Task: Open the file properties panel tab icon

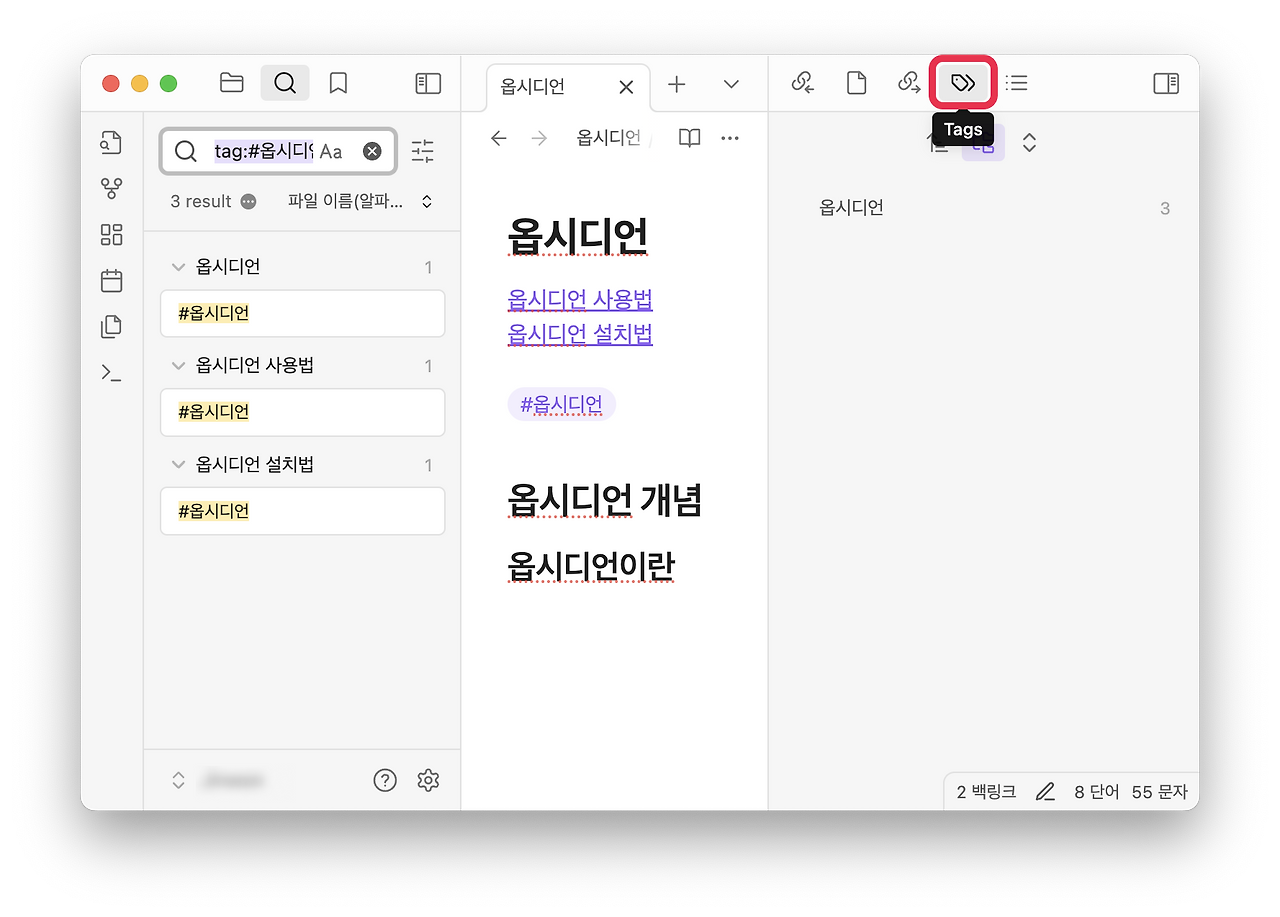Action: pos(856,83)
